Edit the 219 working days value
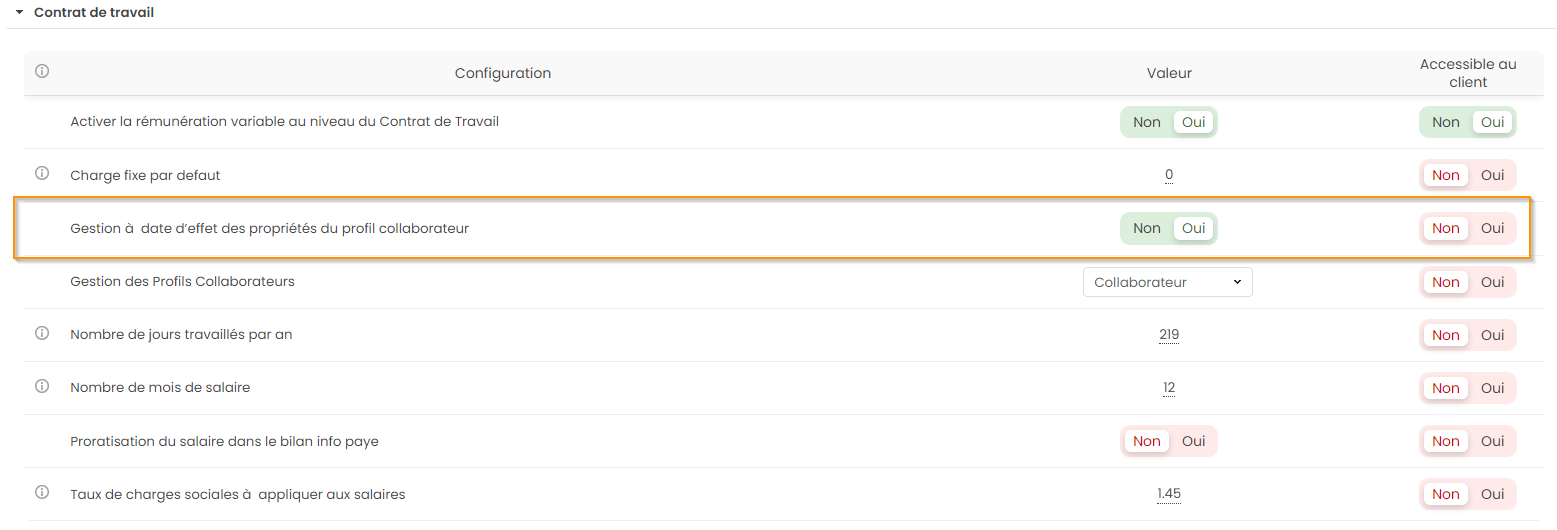 pyautogui.click(x=1169, y=335)
